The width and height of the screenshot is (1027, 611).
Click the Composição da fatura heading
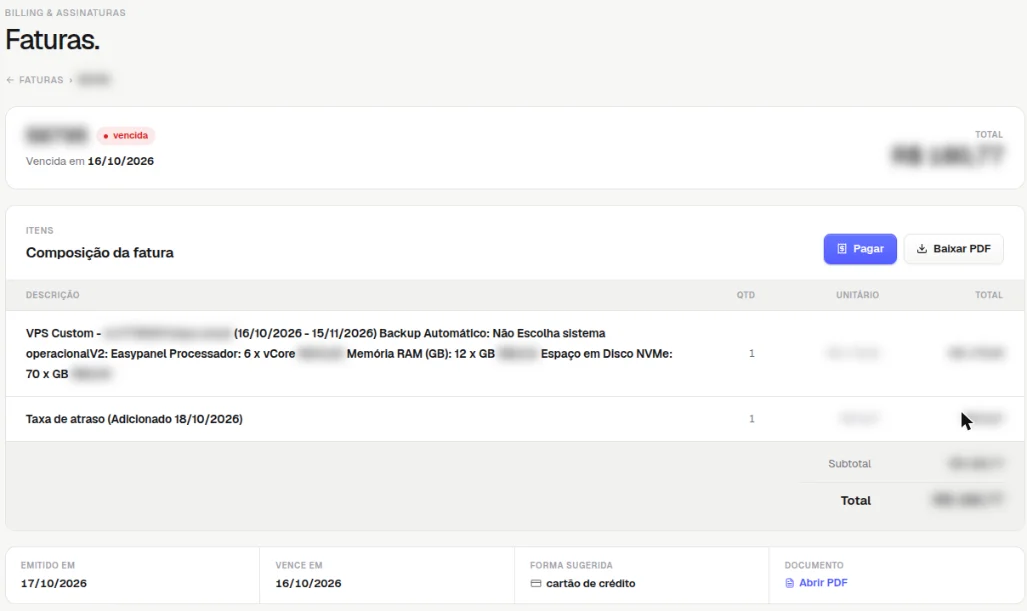coord(100,253)
